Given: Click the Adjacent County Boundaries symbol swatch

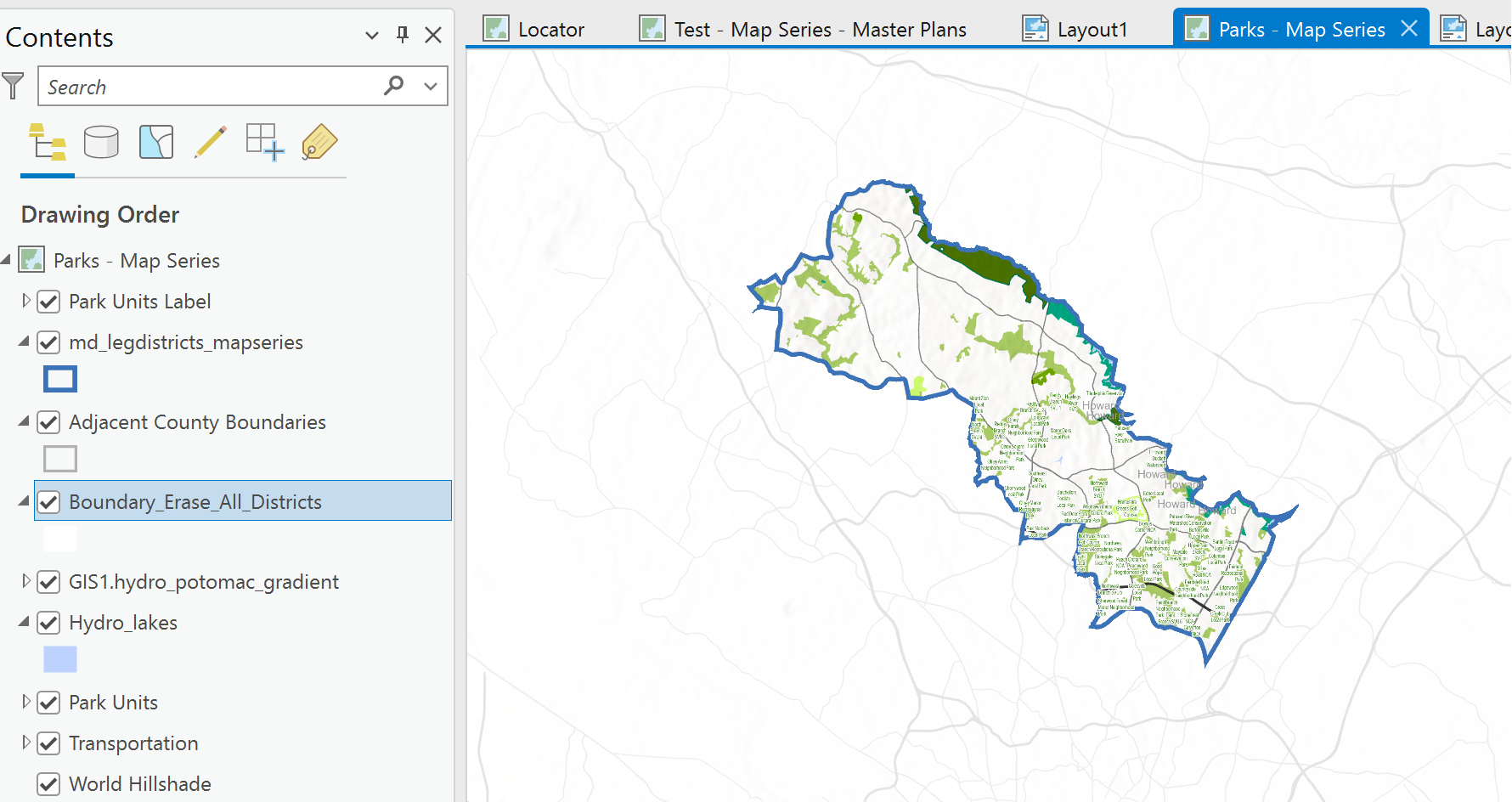Looking at the screenshot, I should [59, 458].
